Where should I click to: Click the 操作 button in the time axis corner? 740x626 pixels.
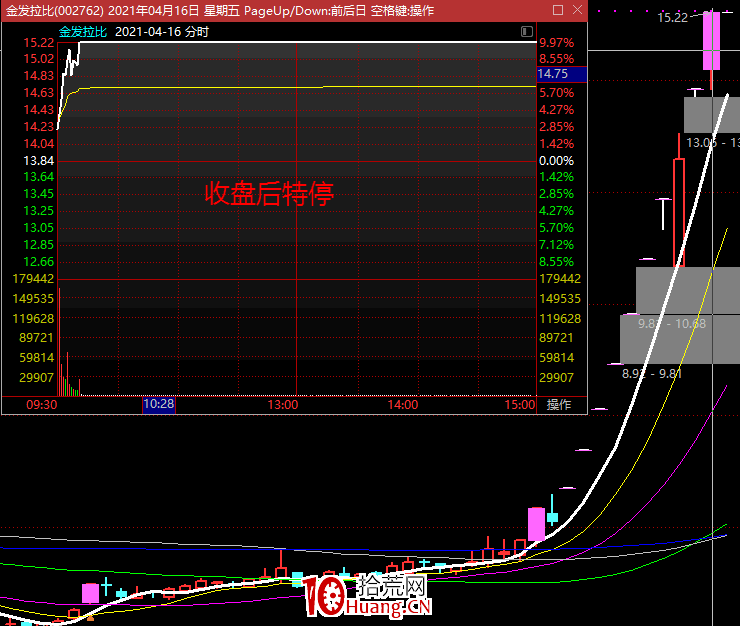(559, 405)
